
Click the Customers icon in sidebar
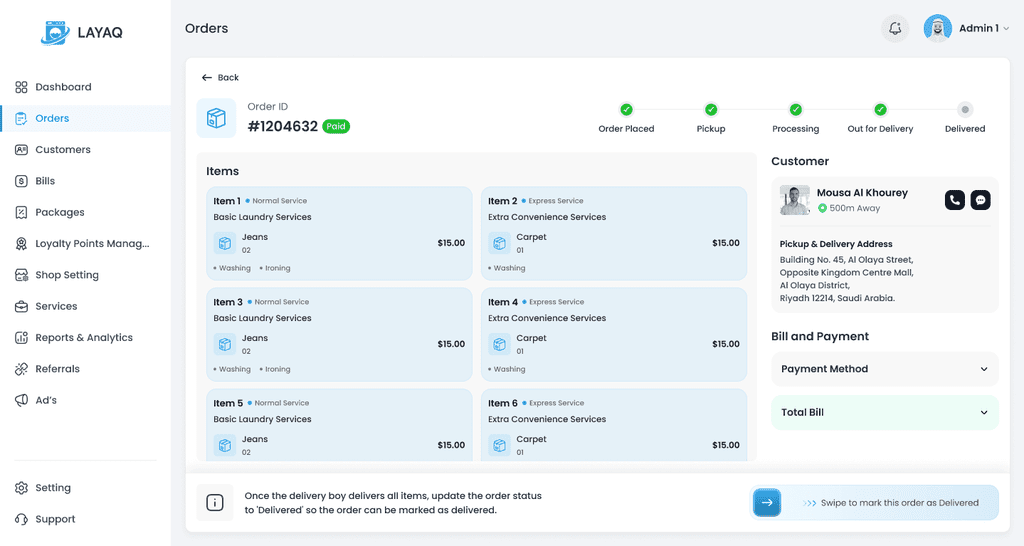pyautogui.click(x=22, y=150)
